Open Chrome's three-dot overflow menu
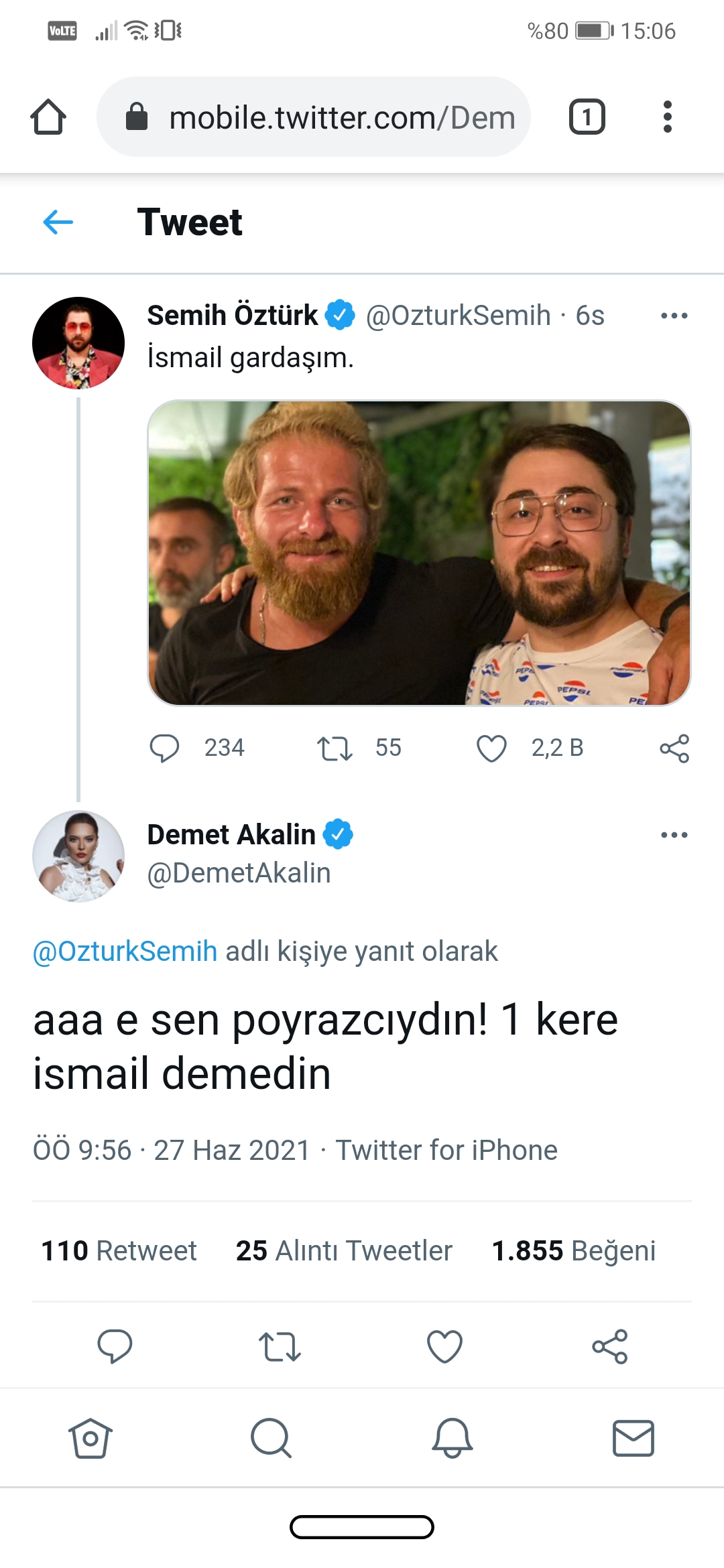Screen dimensions: 724x1568 coord(667,117)
